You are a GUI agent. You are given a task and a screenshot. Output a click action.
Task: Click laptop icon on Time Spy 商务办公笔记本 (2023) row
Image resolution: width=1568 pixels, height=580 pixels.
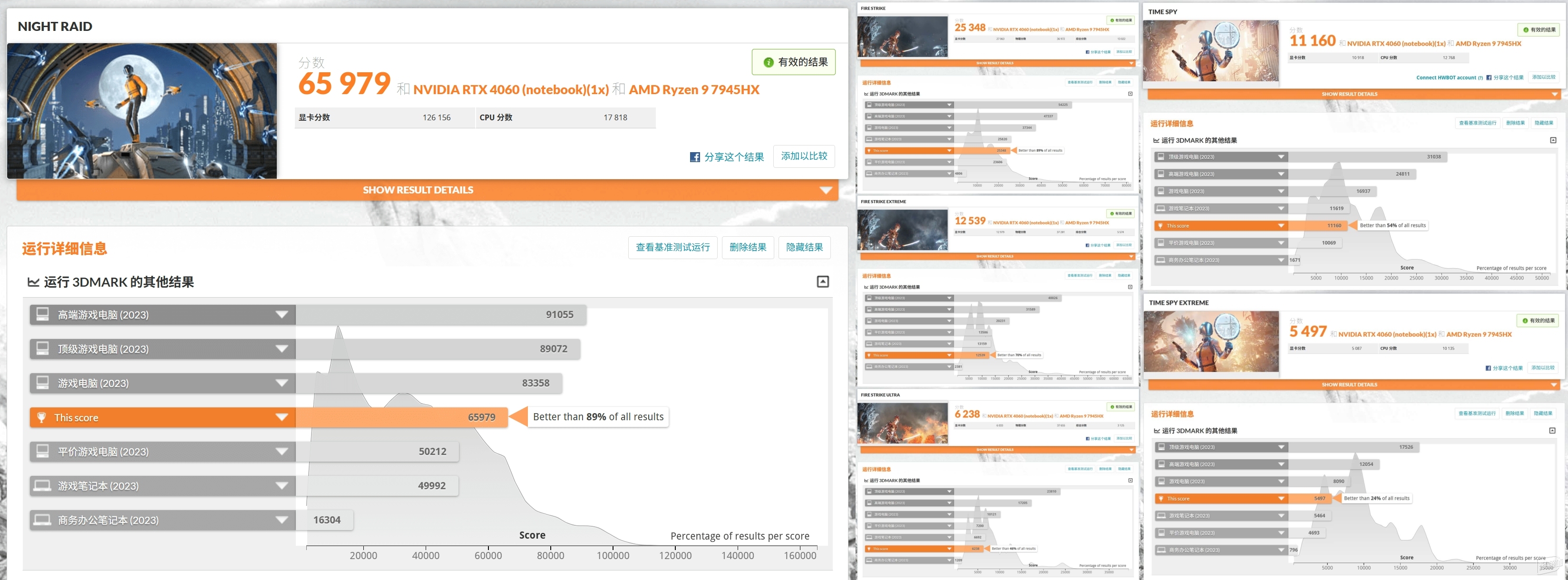pos(1161,260)
